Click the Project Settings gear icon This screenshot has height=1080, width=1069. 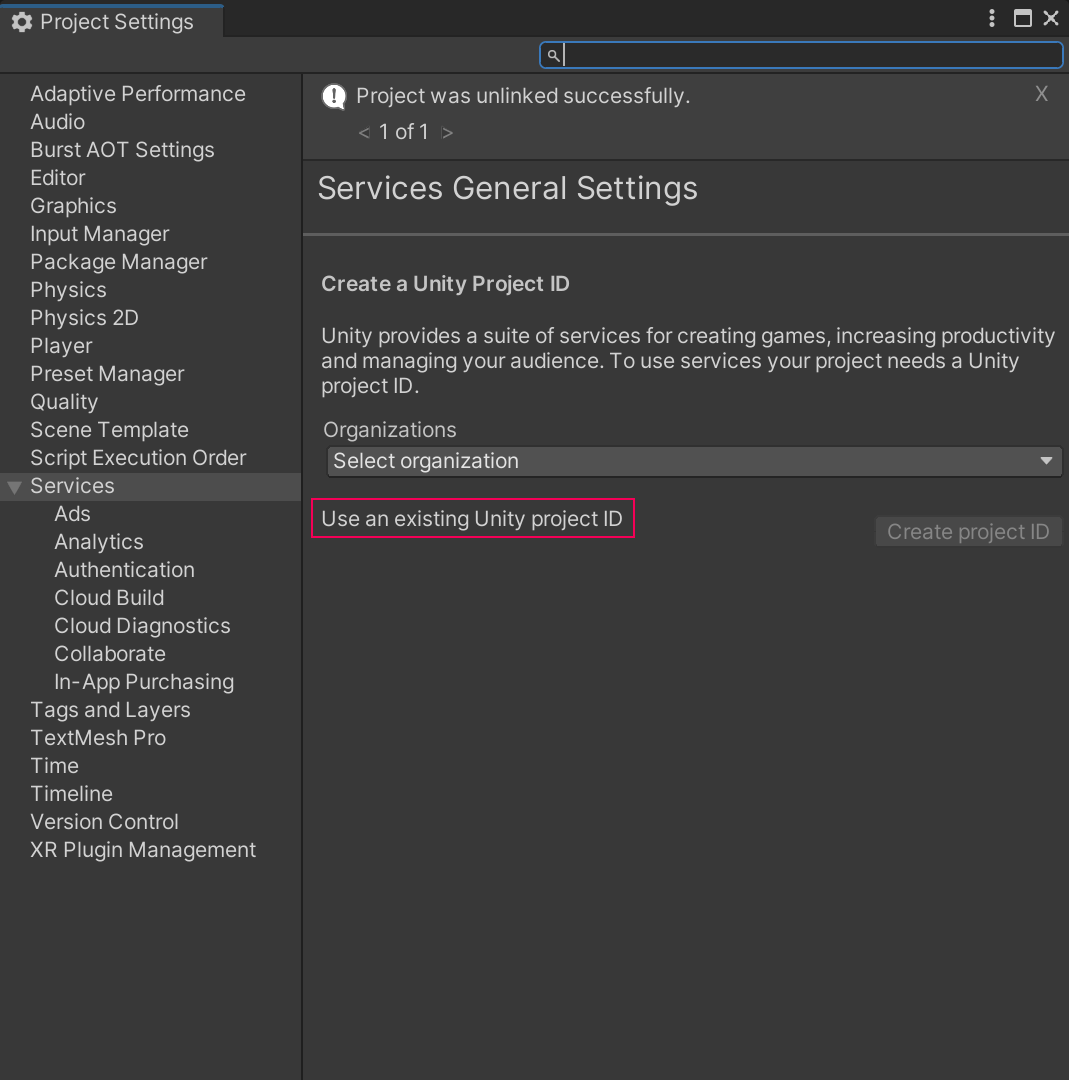click(x=22, y=22)
